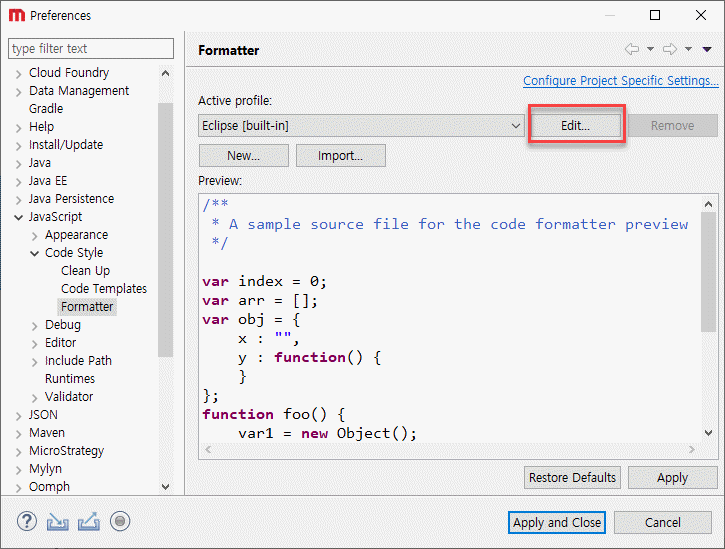
Task: Click the Import... profile button
Action: (340, 156)
